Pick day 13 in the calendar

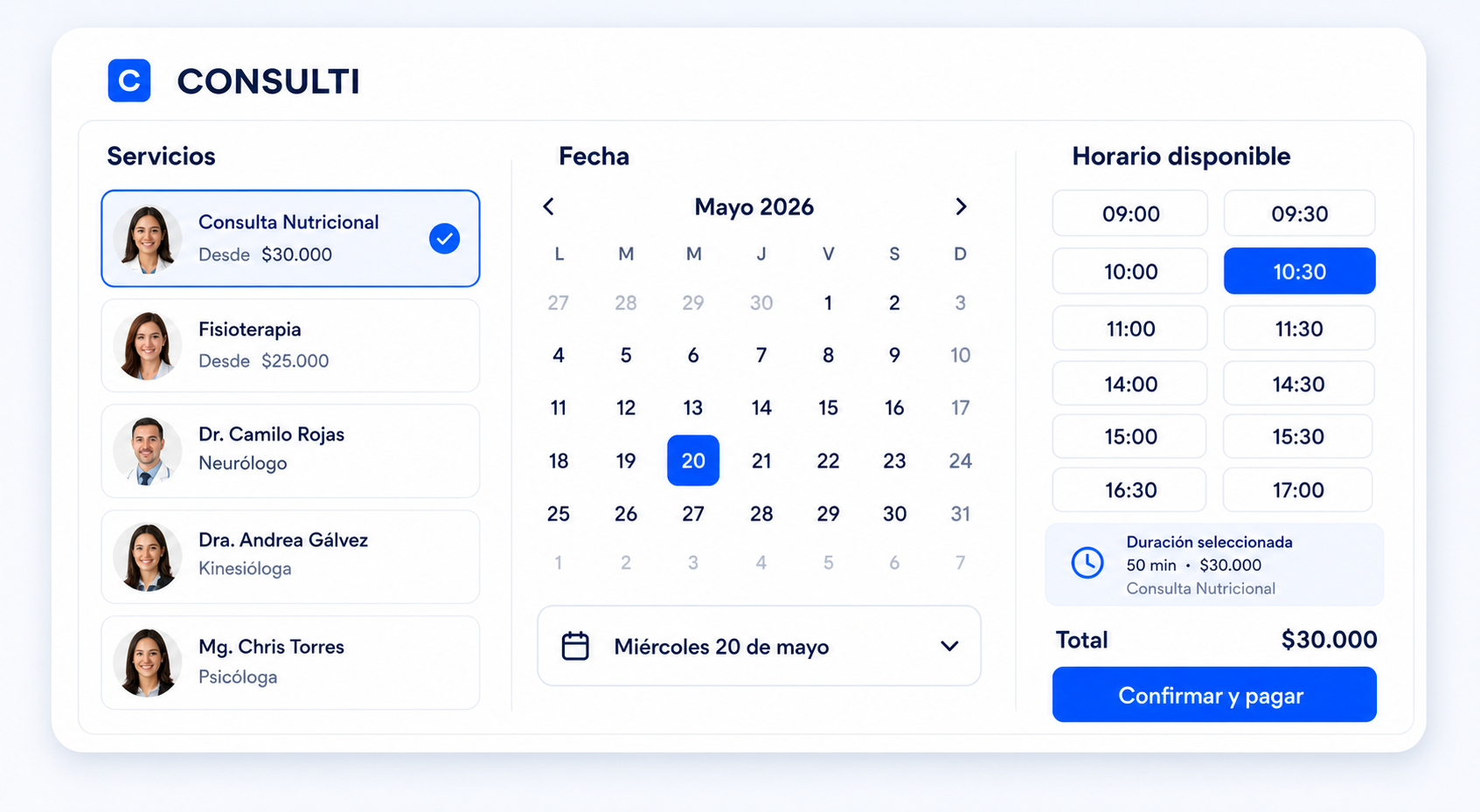pyautogui.click(x=693, y=407)
